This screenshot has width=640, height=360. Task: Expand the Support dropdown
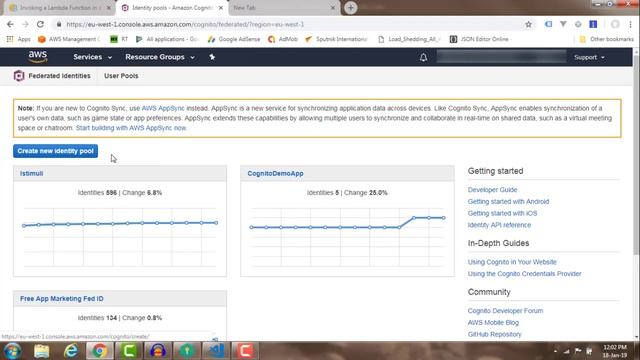point(589,57)
